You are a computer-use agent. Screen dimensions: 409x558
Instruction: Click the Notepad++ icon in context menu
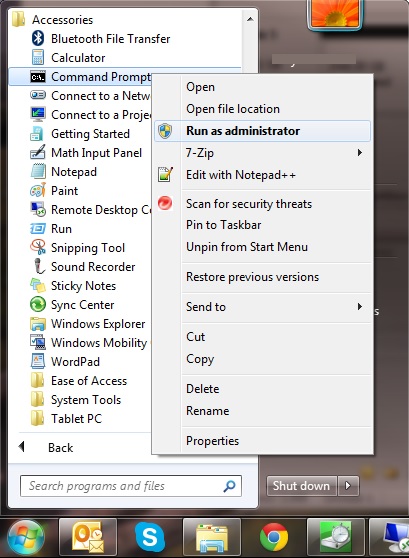(165, 174)
